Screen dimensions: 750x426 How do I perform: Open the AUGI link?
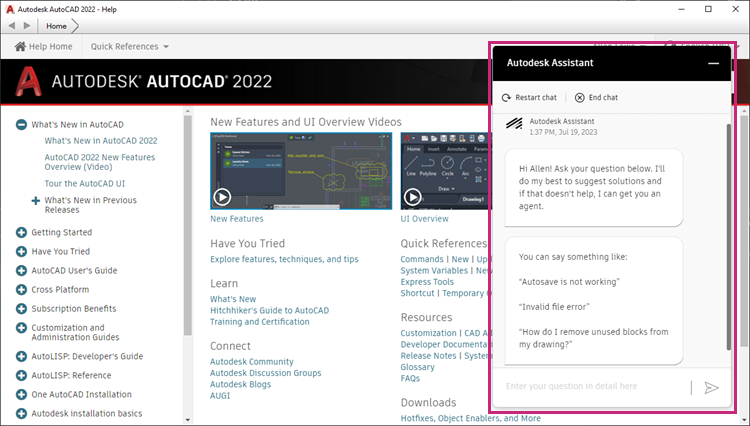[x=220, y=396]
